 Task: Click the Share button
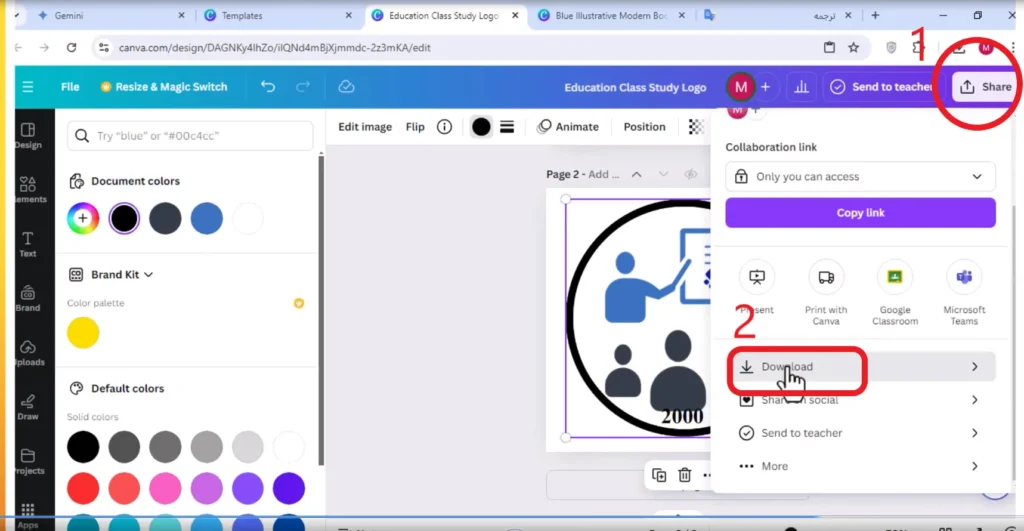click(985, 87)
